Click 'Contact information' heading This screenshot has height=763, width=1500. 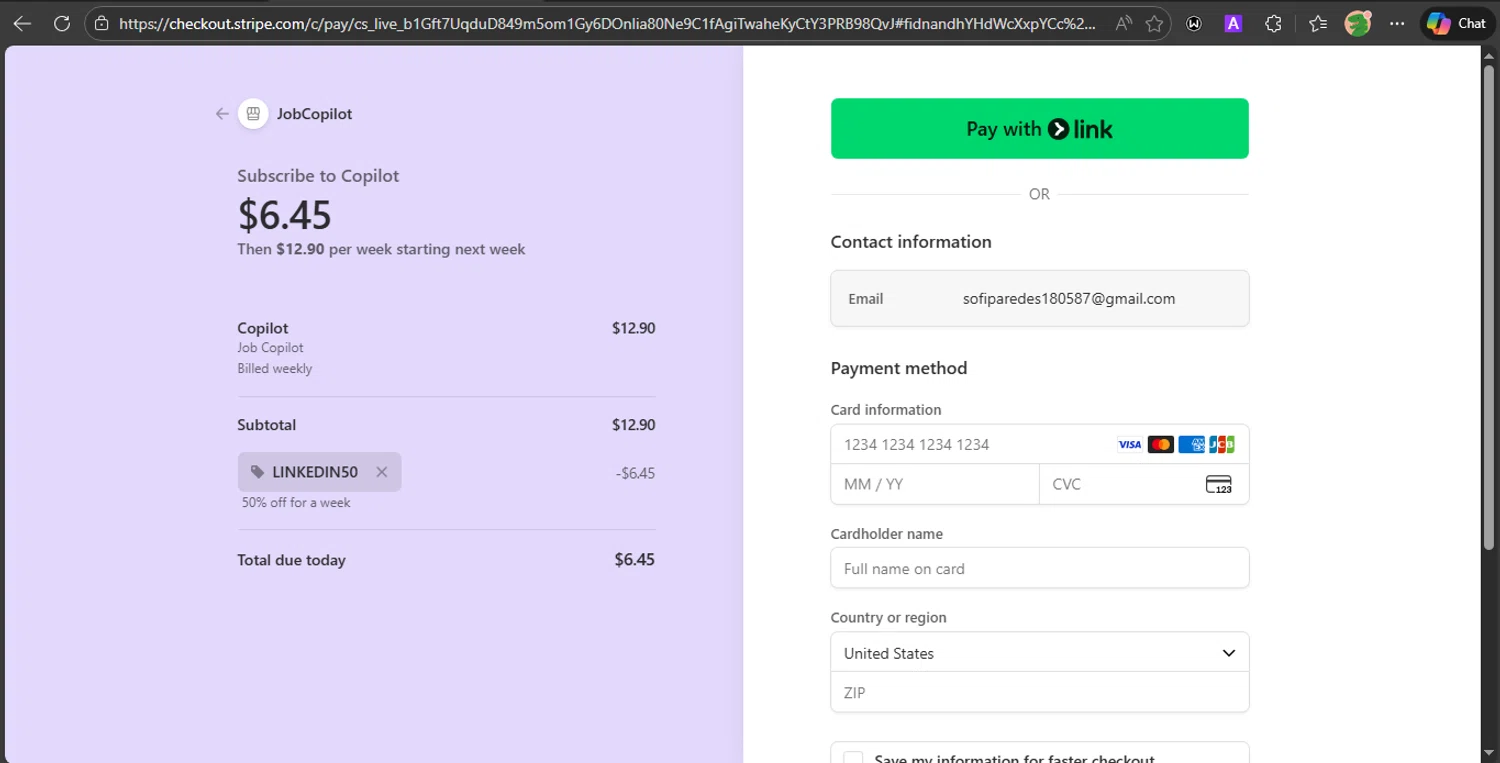(x=911, y=242)
